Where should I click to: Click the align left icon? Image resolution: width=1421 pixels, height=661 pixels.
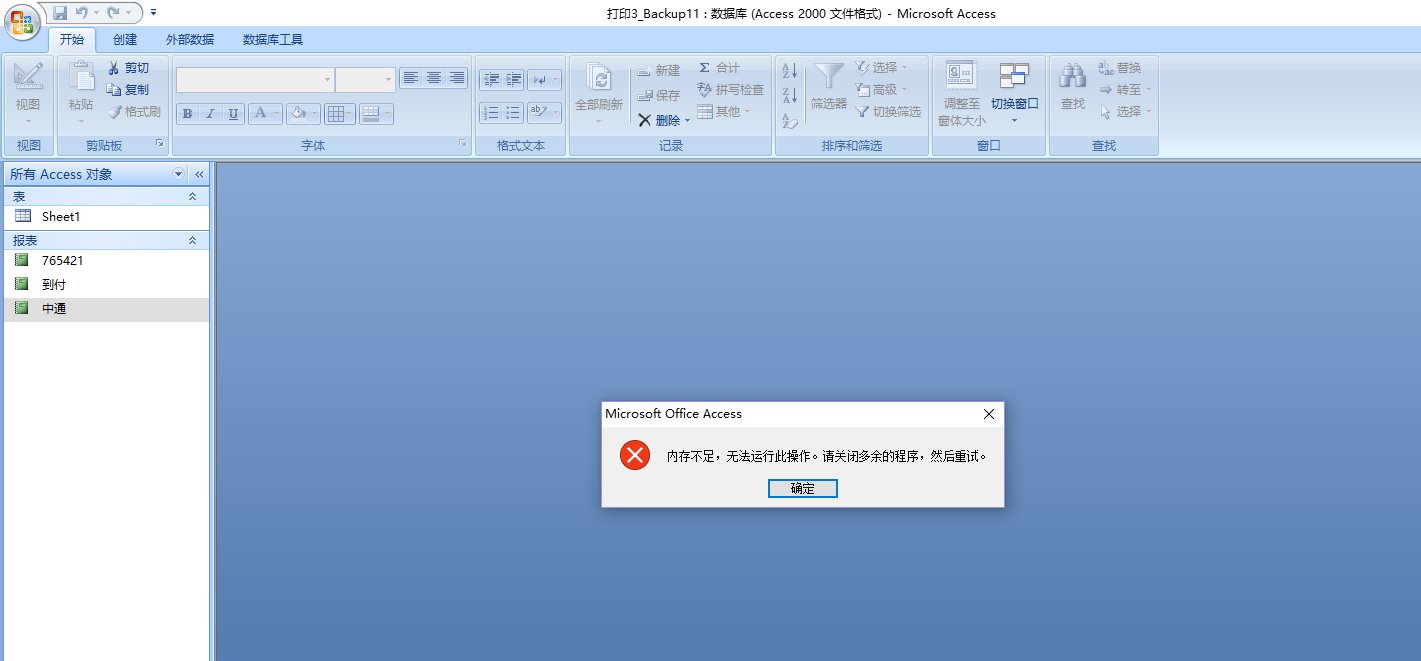(410, 78)
